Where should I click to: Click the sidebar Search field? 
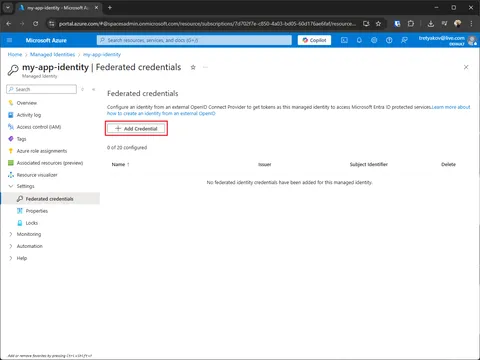[x=41, y=89]
